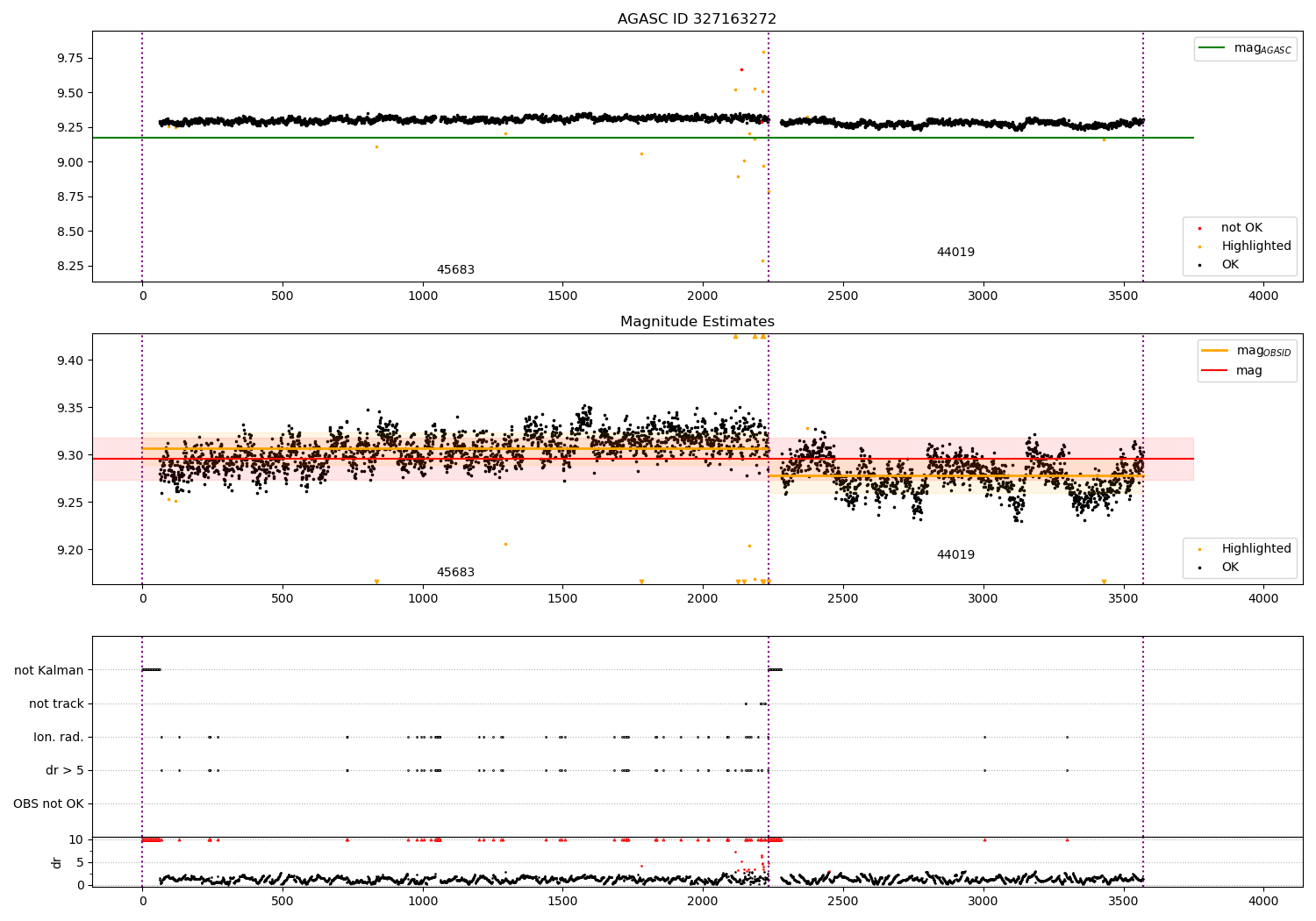1316x921 pixels.
Task: Click the 45683 label in the AGASC plot
Action: pyautogui.click(x=455, y=270)
